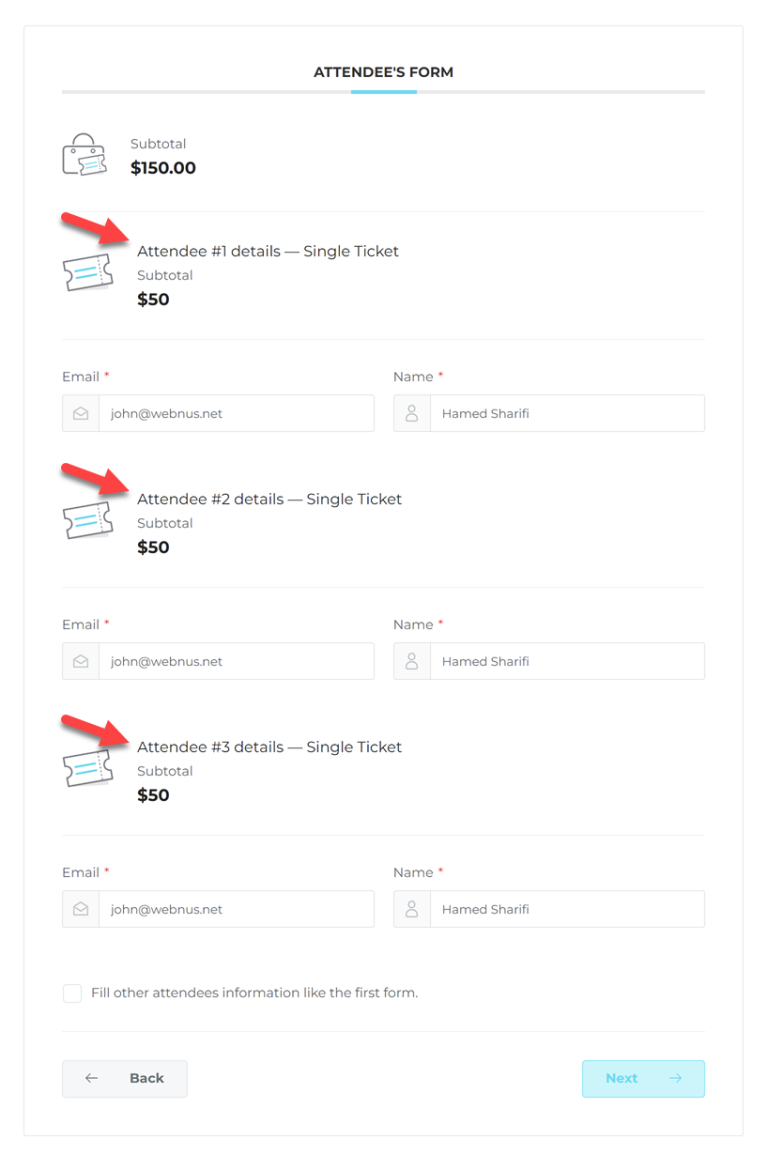
Task: Click the envelope icon in Attendee #2 email field
Action: (80, 660)
